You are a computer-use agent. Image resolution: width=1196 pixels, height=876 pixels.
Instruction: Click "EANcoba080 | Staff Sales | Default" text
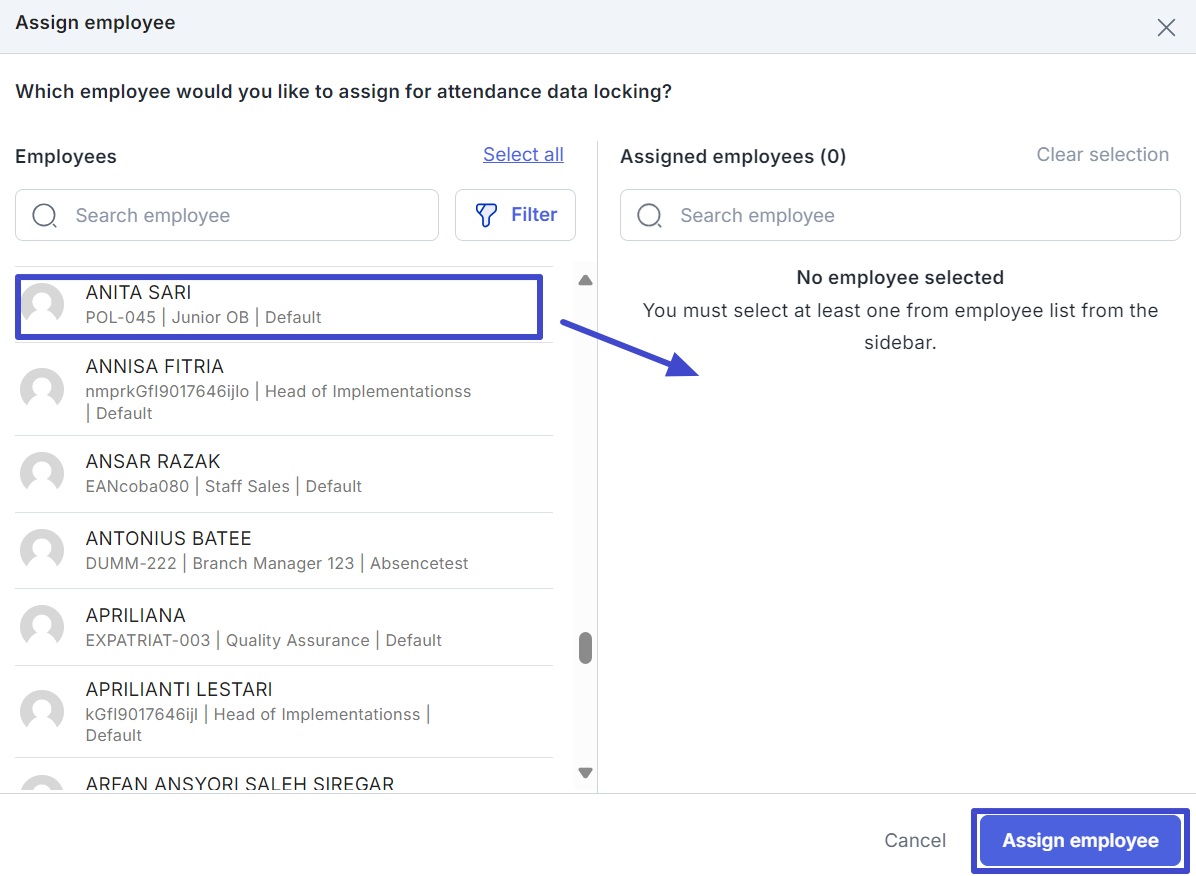tap(223, 487)
